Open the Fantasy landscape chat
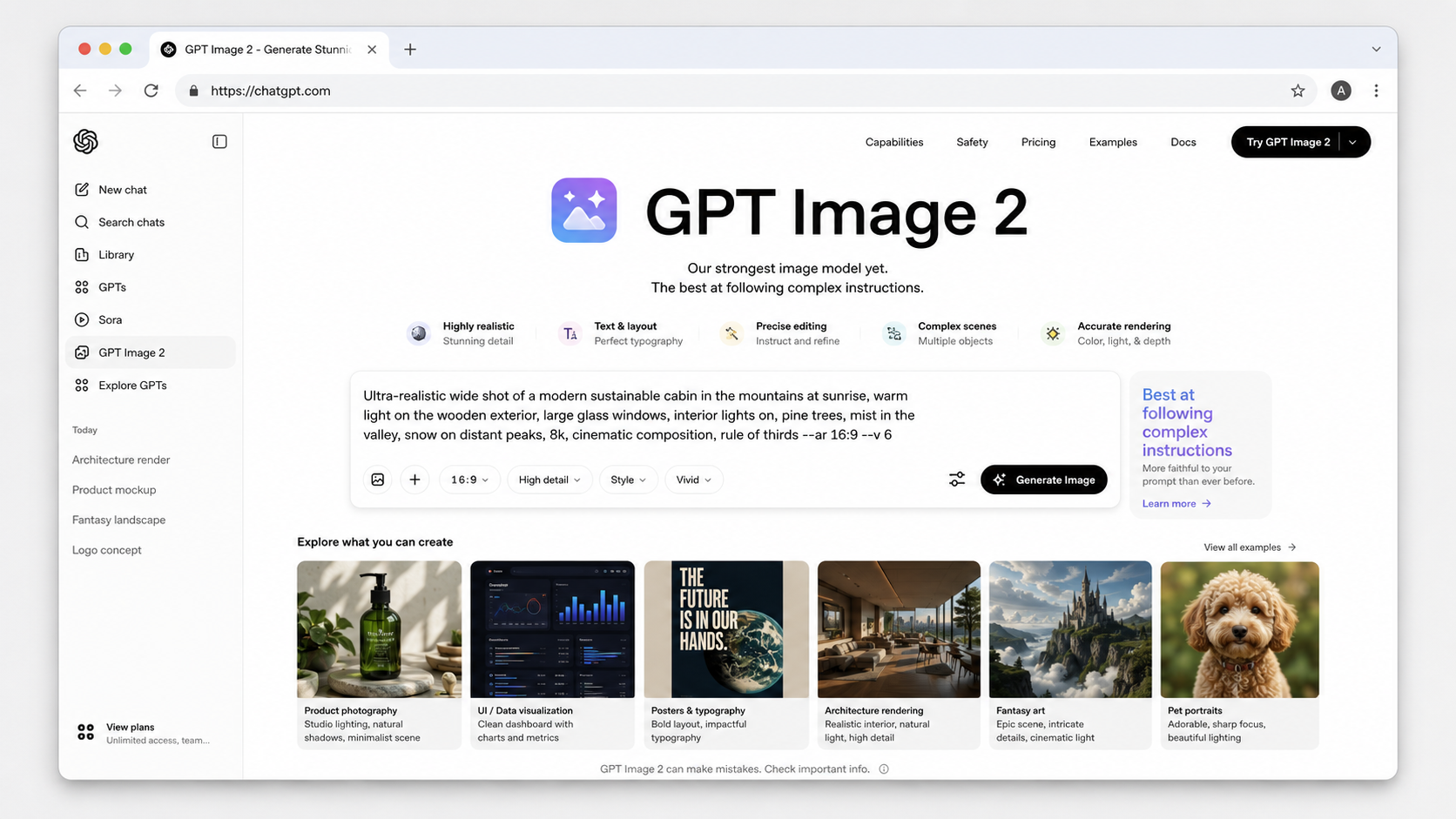This screenshot has height=819, width=1456. pyautogui.click(x=118, y=520)
